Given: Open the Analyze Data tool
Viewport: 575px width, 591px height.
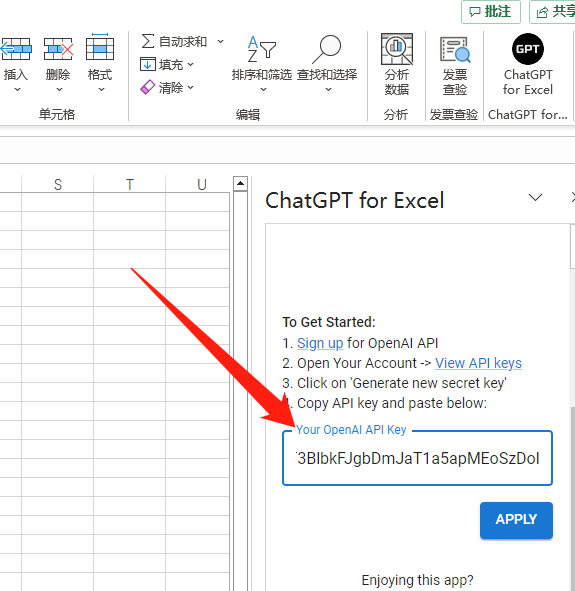Looking at the screenshot, I should tap(397, 64).
